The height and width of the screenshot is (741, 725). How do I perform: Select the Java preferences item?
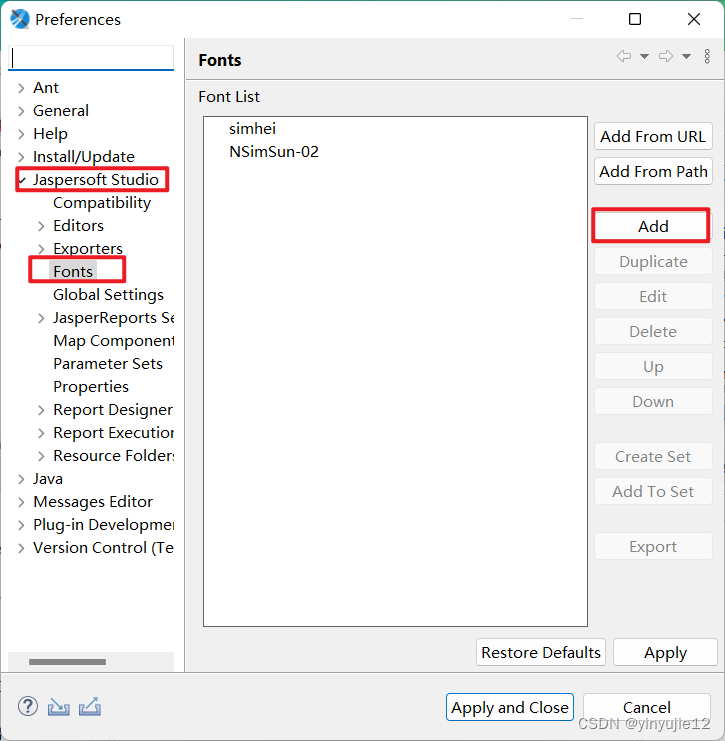click(x=48, y=479)
